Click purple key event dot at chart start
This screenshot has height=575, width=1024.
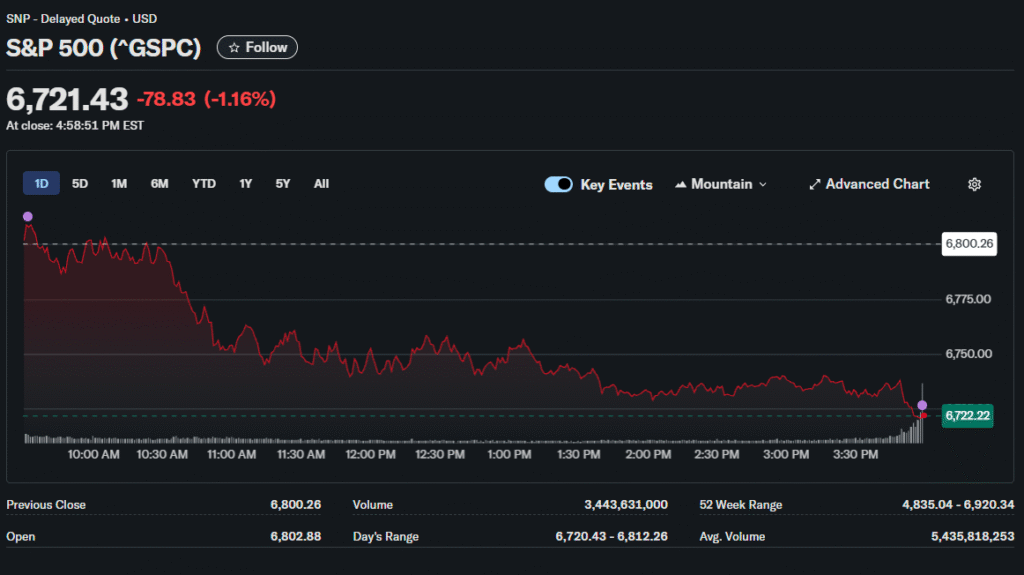pos(27,216)
